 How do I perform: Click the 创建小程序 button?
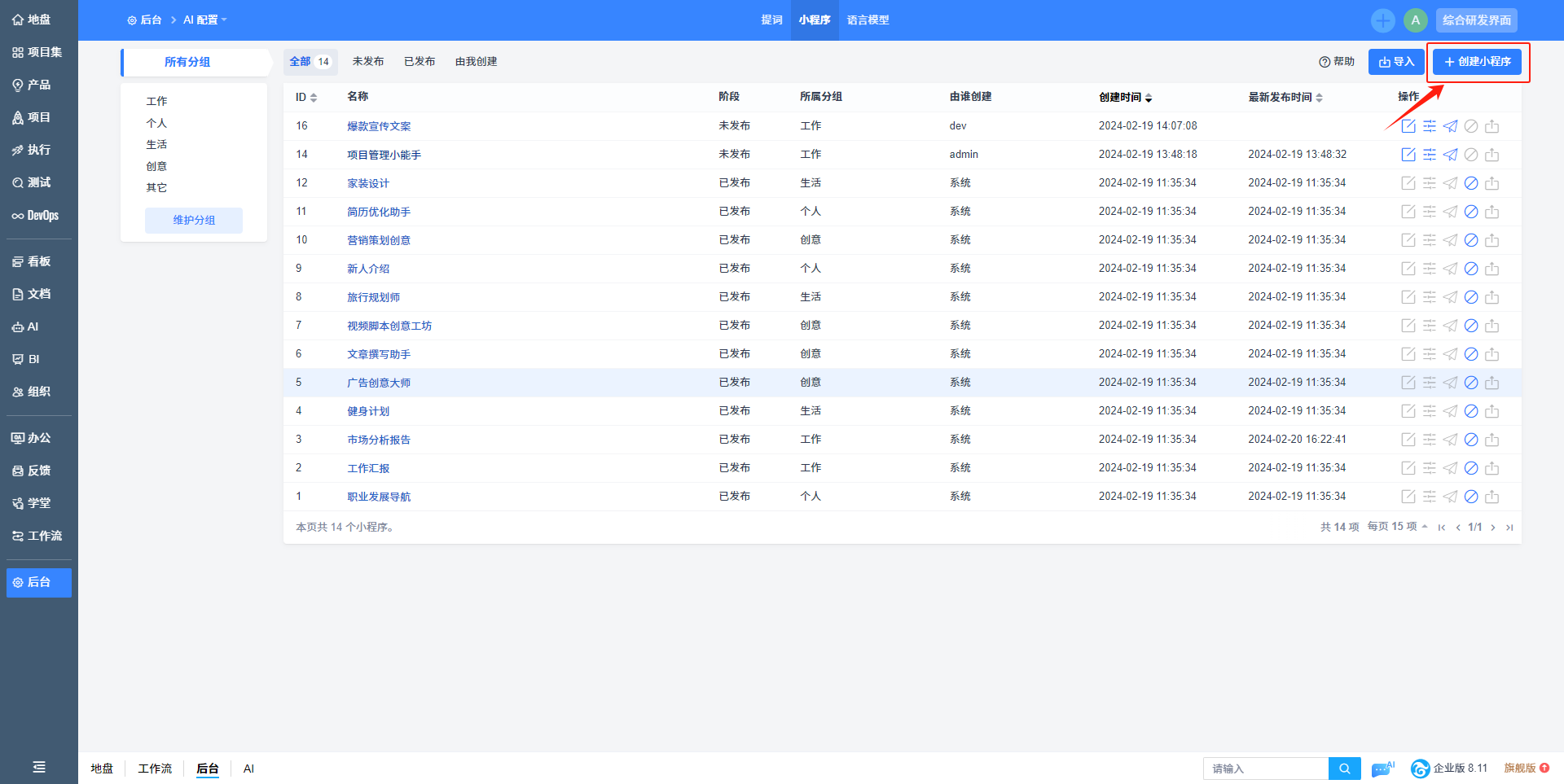point(1477,62)
